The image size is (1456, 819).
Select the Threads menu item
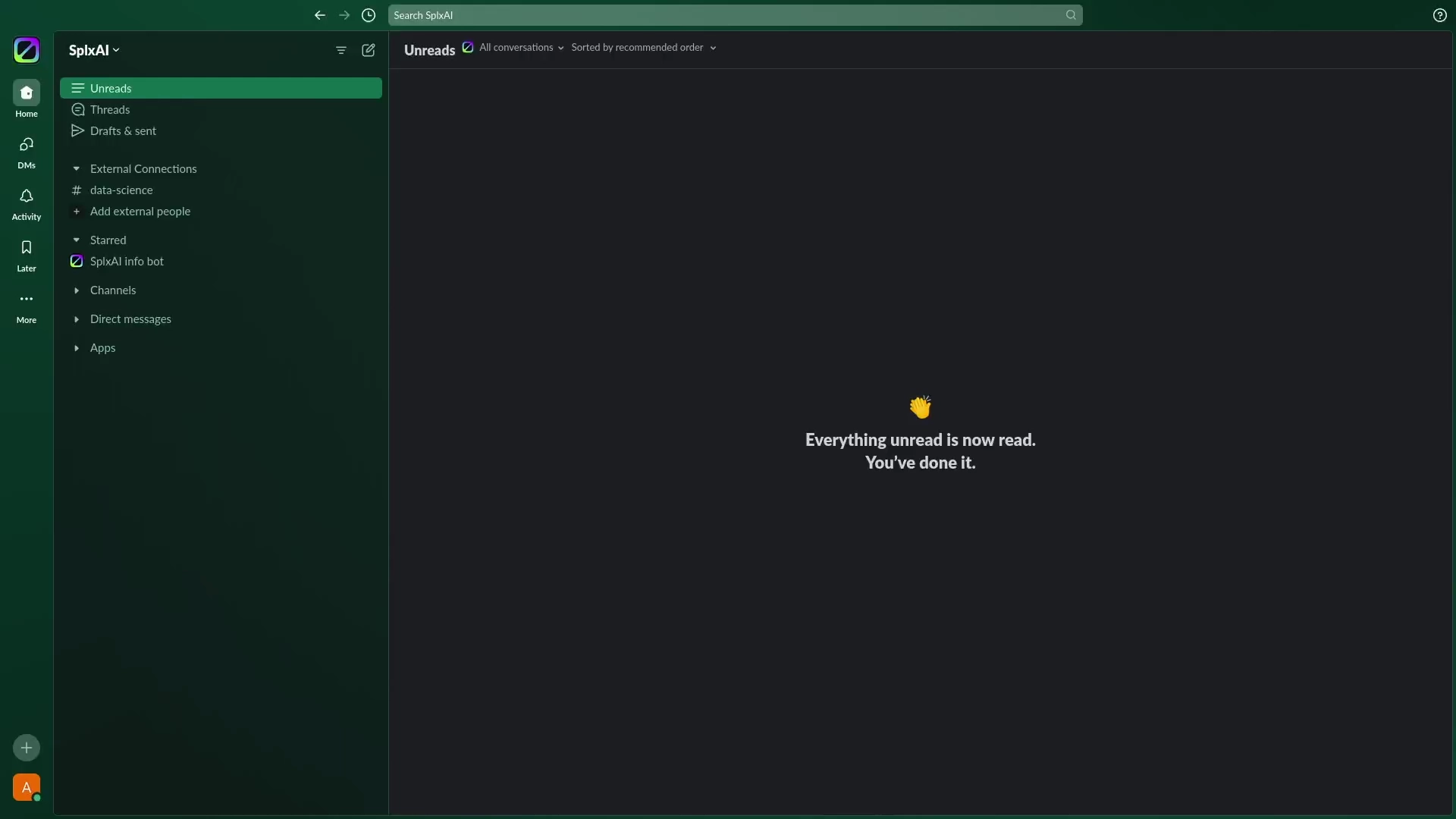click(x=110, y=110)
